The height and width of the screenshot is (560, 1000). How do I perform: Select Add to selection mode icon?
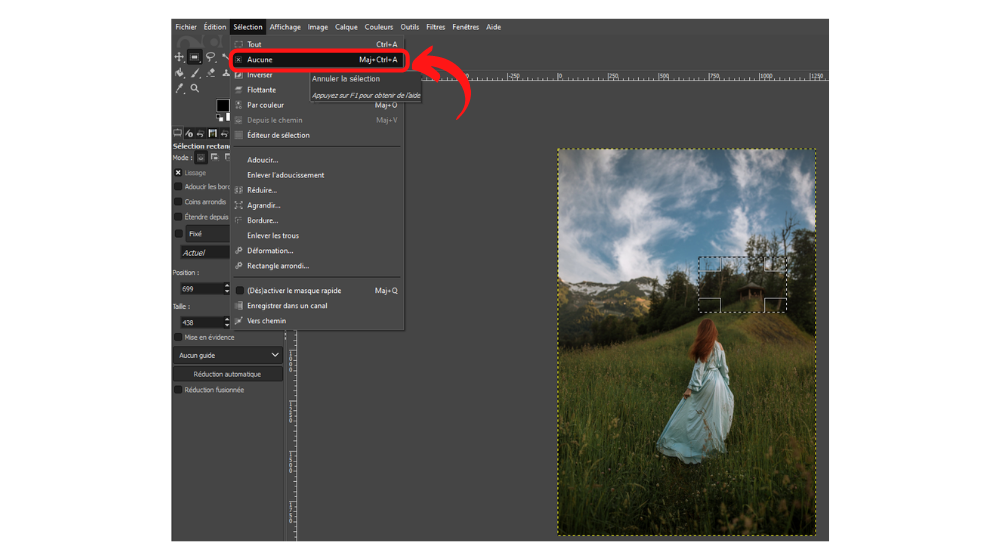coord(215,158)
